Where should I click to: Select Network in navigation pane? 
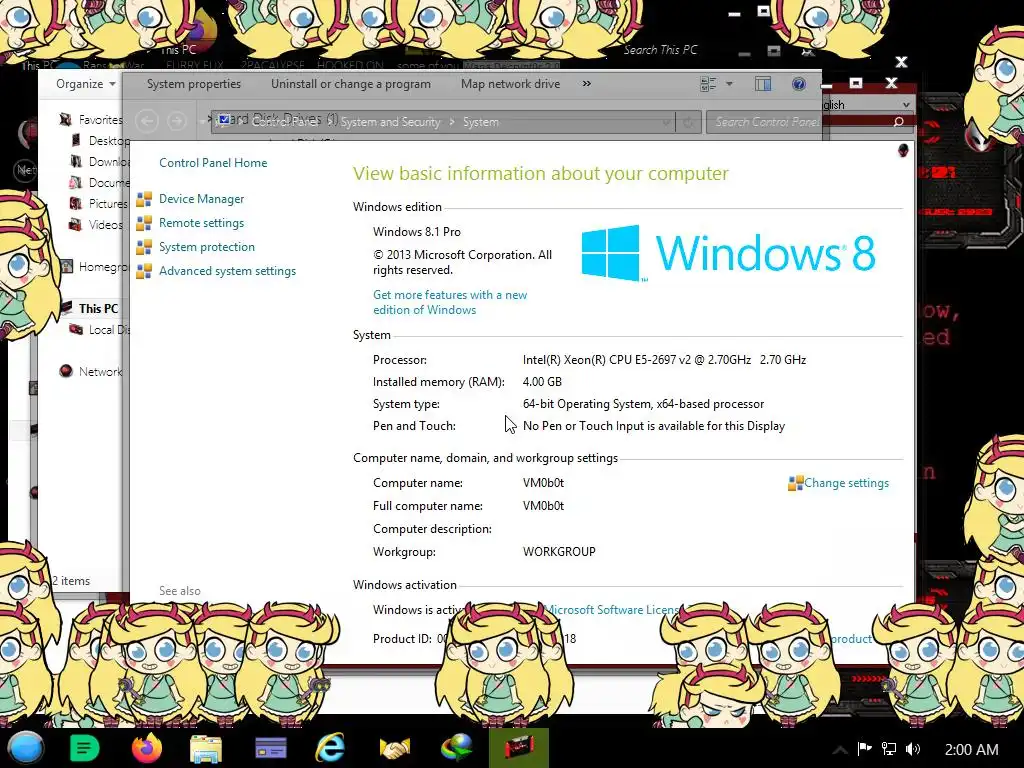100,371
